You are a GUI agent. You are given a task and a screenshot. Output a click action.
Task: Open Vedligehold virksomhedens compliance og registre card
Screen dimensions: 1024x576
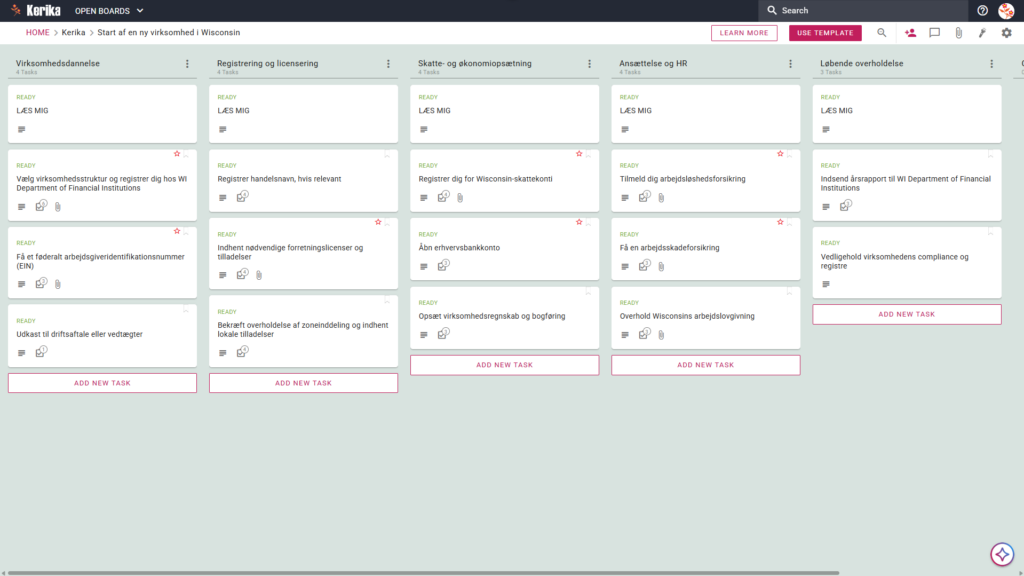906,263
